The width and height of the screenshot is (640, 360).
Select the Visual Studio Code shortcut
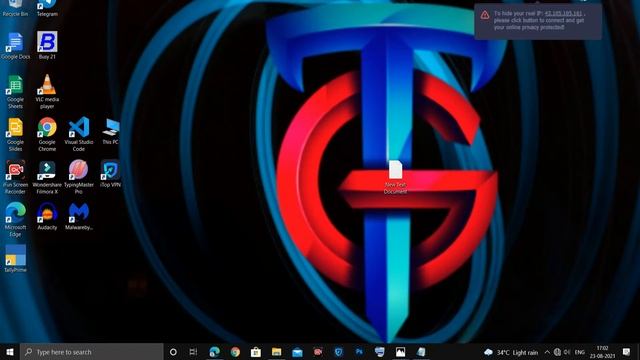[79, 135]
